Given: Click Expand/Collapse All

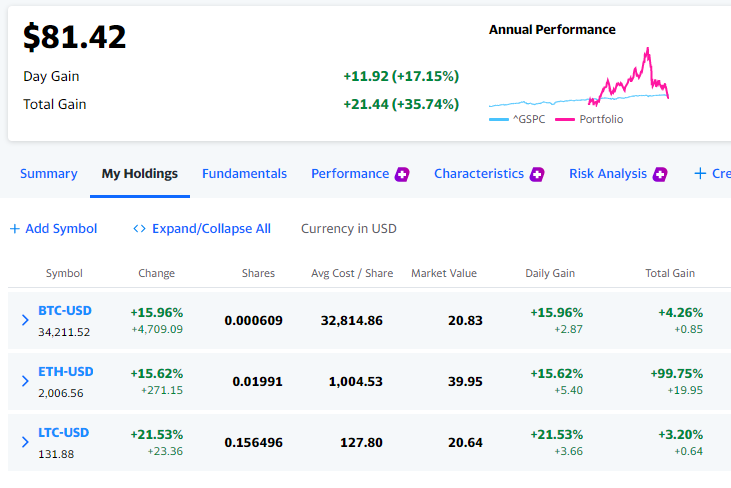Looking at the screenshot, I should tap(211, 229).
